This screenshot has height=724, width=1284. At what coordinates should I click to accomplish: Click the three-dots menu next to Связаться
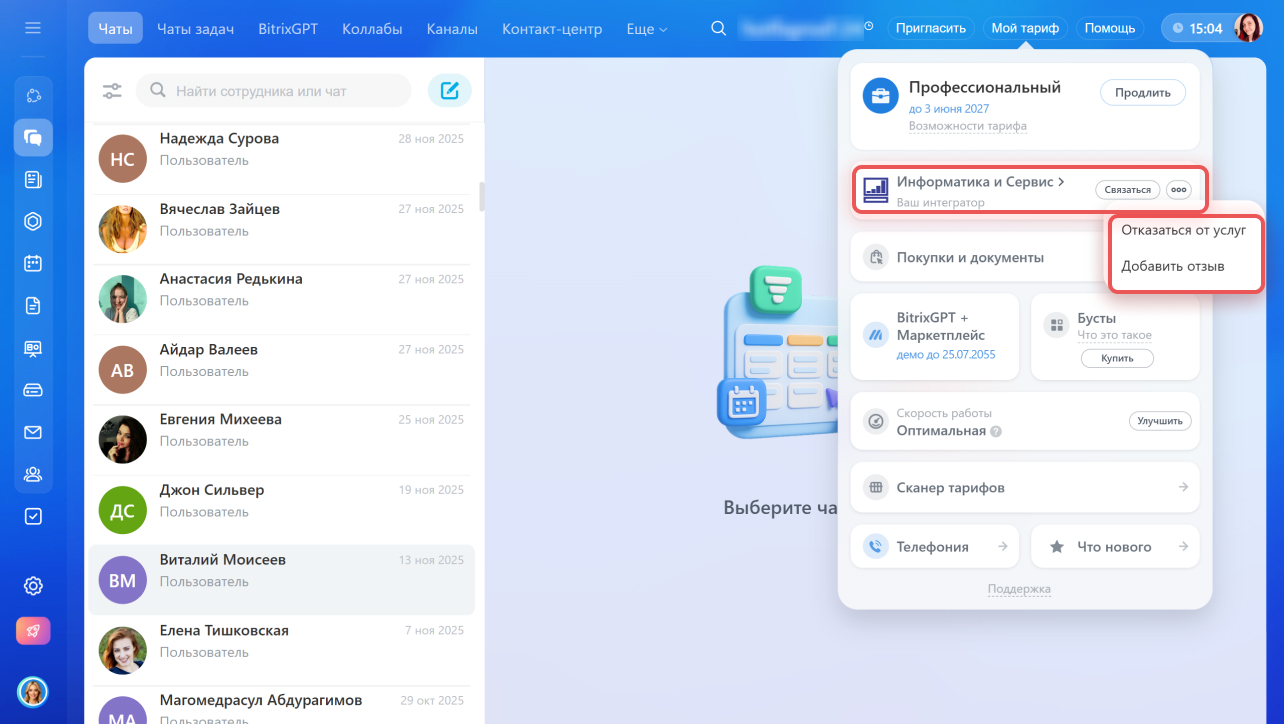tap(1179, 190)
